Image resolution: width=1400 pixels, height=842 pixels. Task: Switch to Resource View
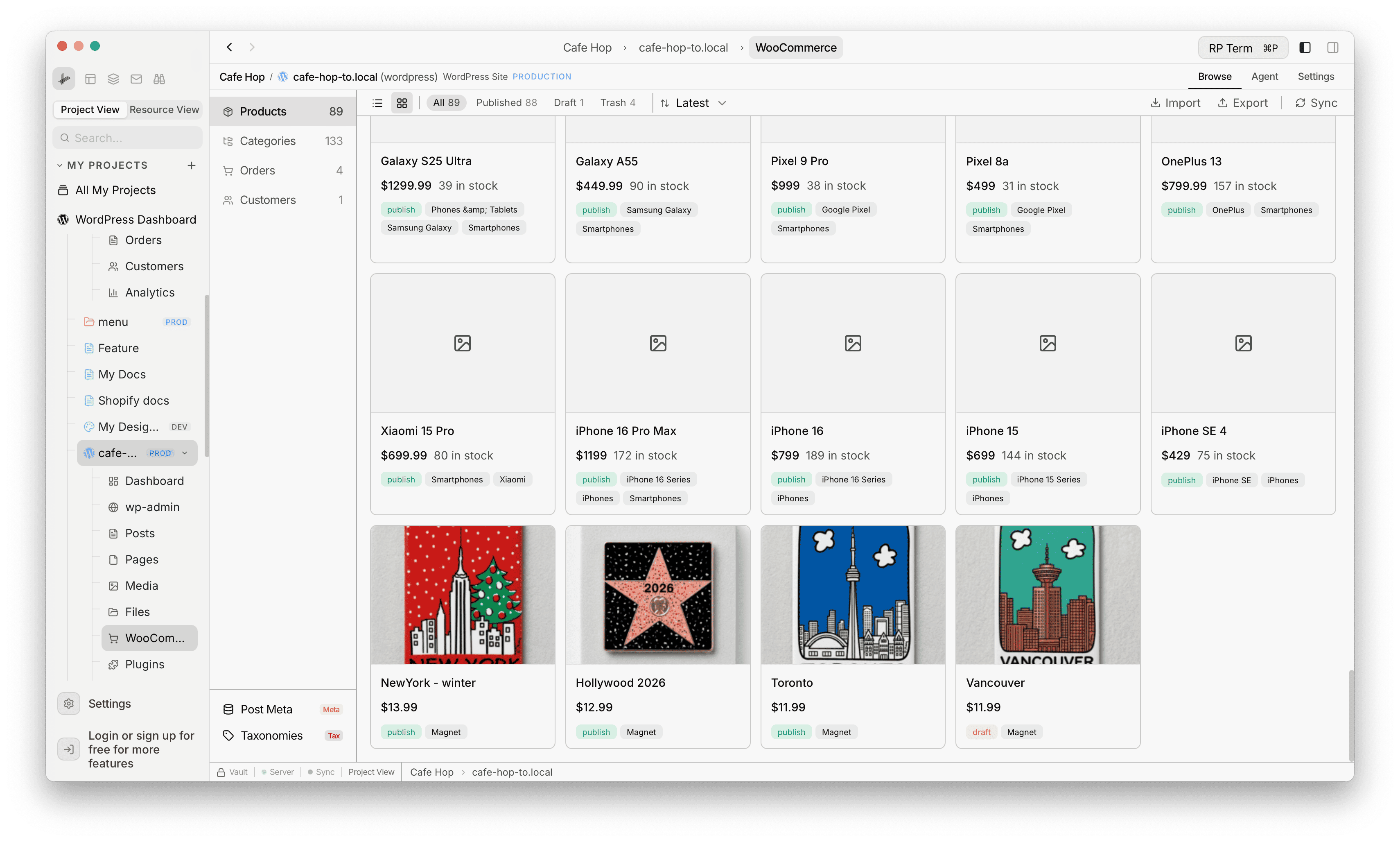(165, 109)
